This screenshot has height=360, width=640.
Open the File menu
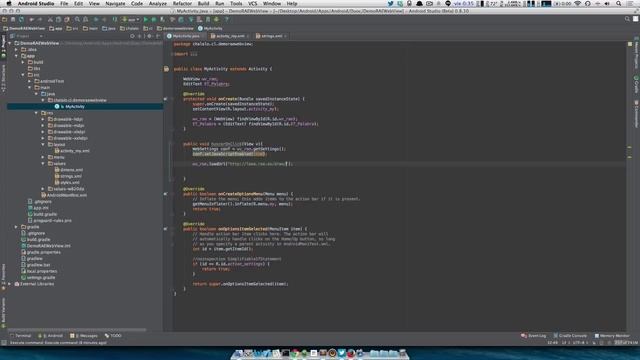(x=64, y=4)
